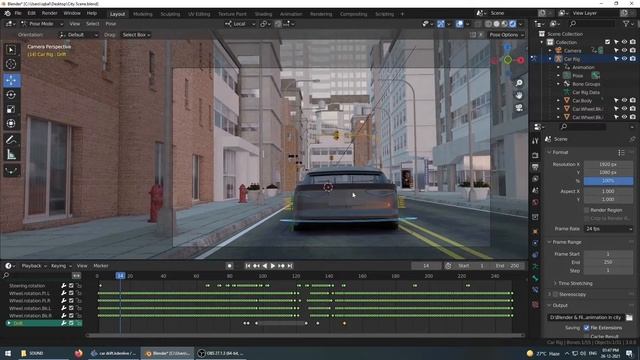The width and height of the screenshot is (640, 360).
Task: Switch to the Shading workspace tab
Action: click(x=263, y=14)
